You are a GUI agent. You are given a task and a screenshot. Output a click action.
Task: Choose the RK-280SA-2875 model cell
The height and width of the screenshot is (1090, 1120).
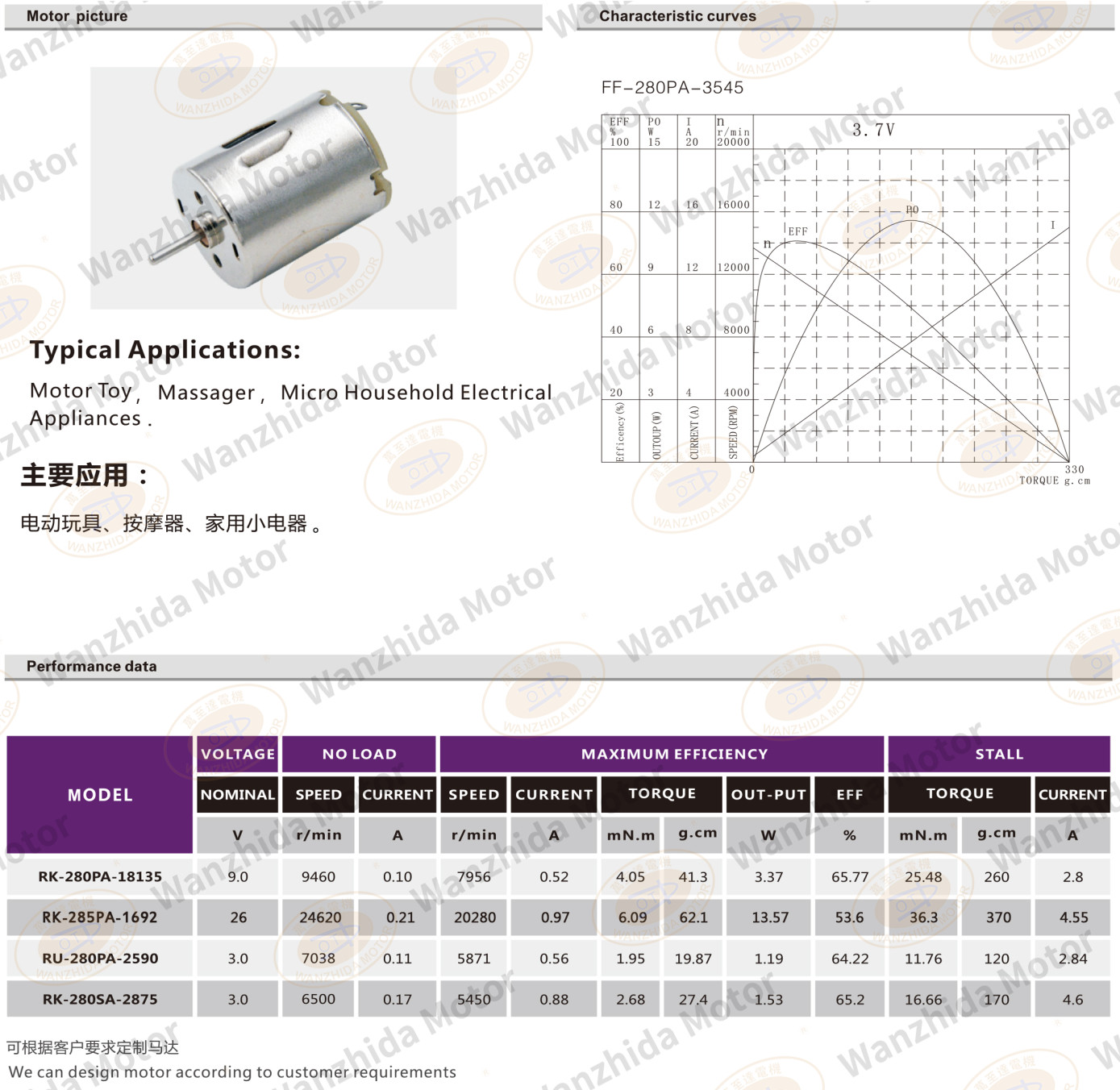[100, 1000]
